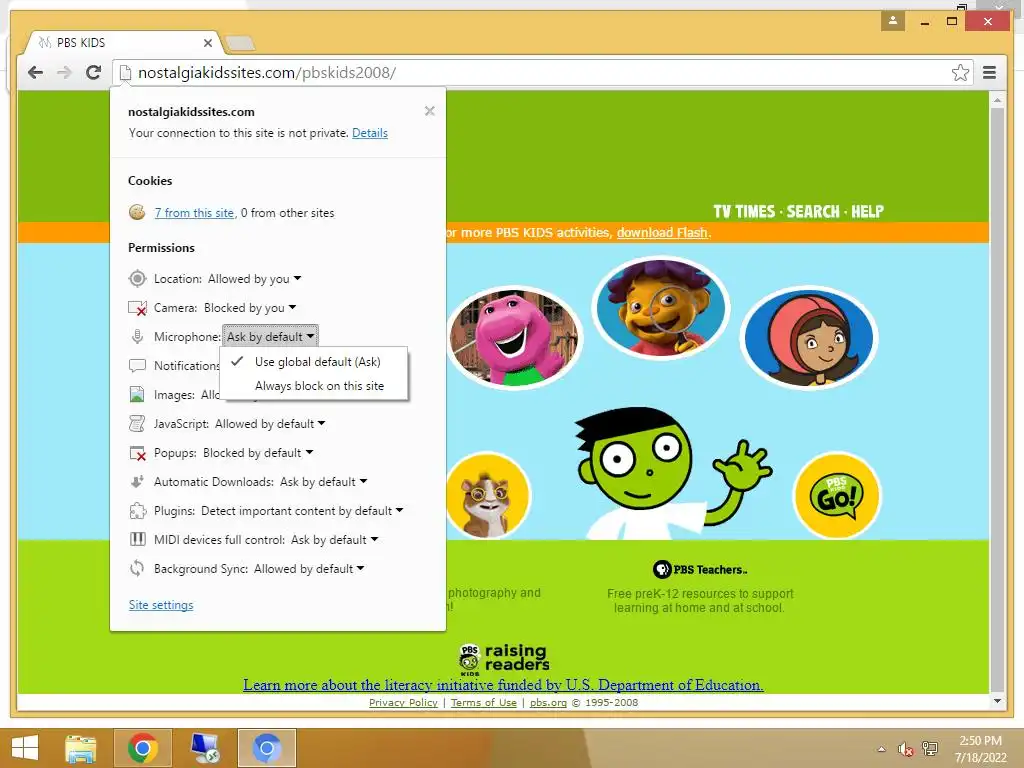Click the PBS KIDS GO! yellow circle
Screen dimensions: 1024x768
[x=837, y=496]
